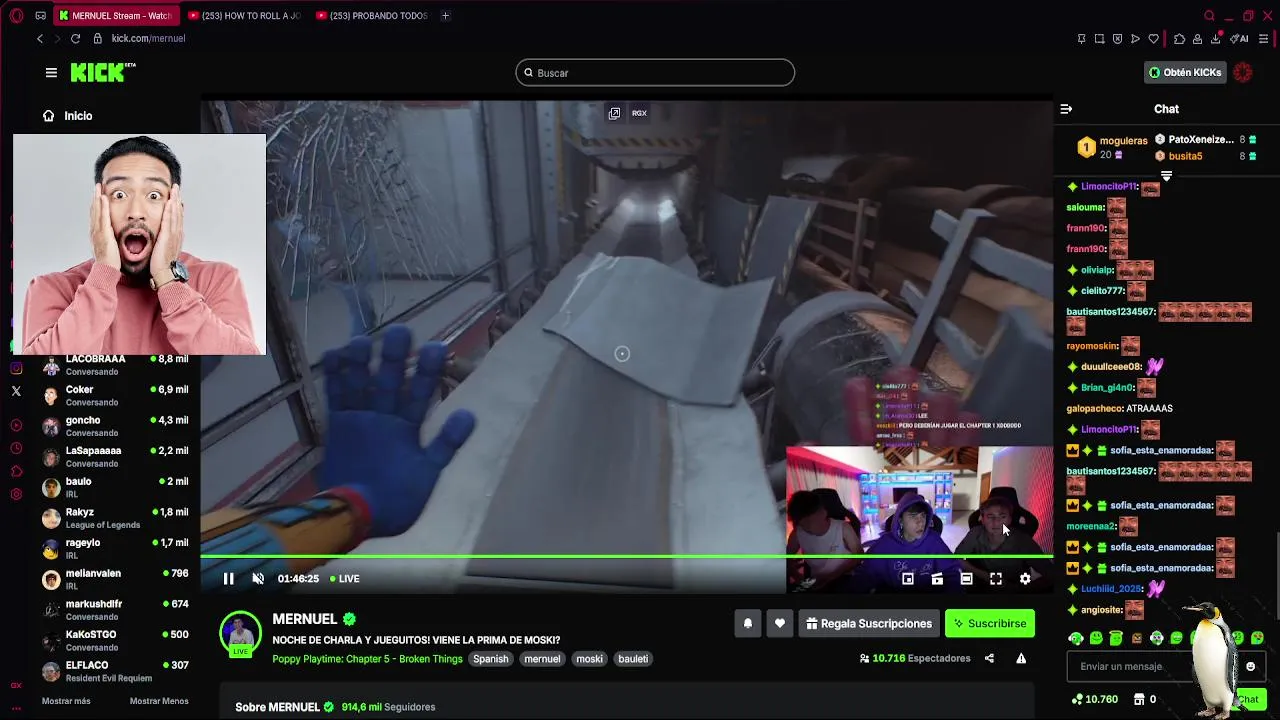This screenshot has width=1280, height=720.
Task: Open the moski tag
Action: coord(589,659)
